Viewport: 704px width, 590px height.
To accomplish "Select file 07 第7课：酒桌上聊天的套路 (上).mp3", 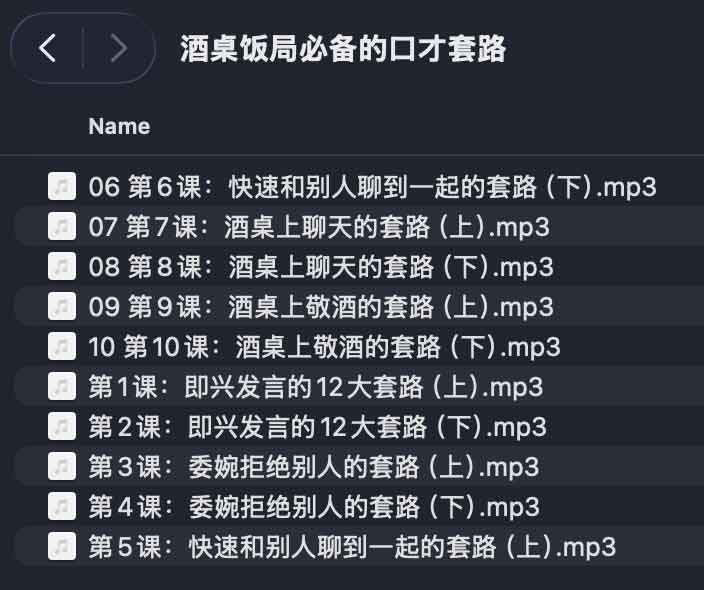I will pos(319,226).
